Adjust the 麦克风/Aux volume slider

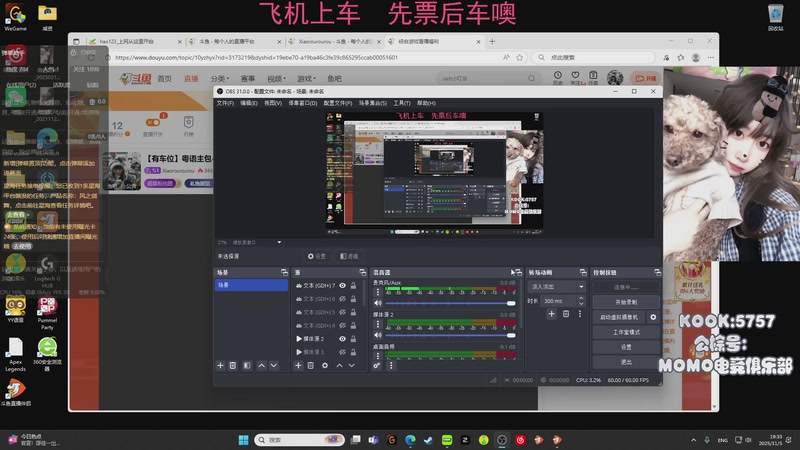tap(450, 303)
